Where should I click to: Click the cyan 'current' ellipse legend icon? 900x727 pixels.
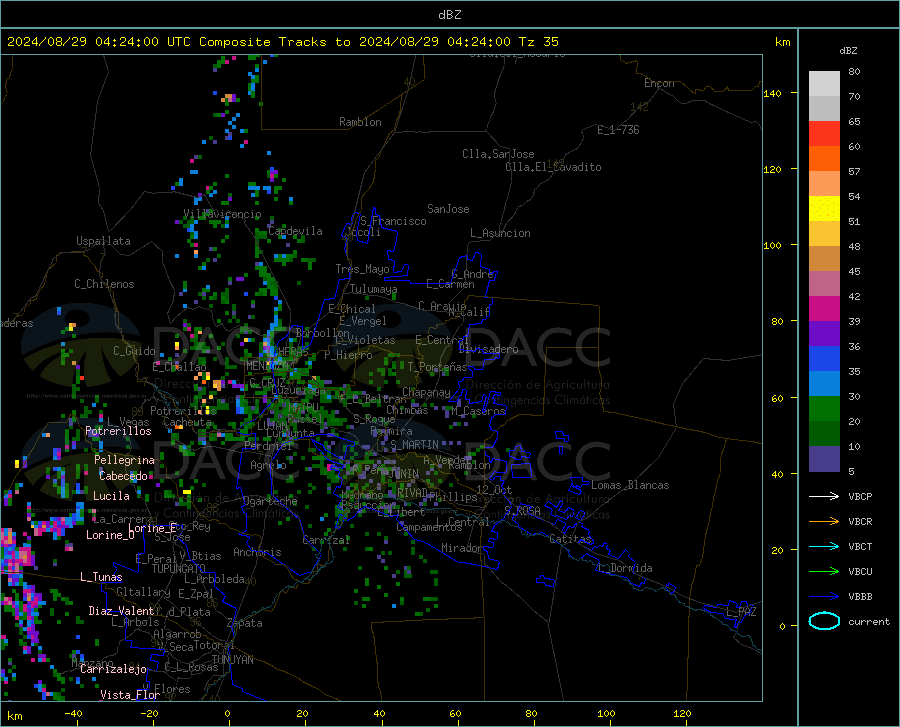[824, 621]
